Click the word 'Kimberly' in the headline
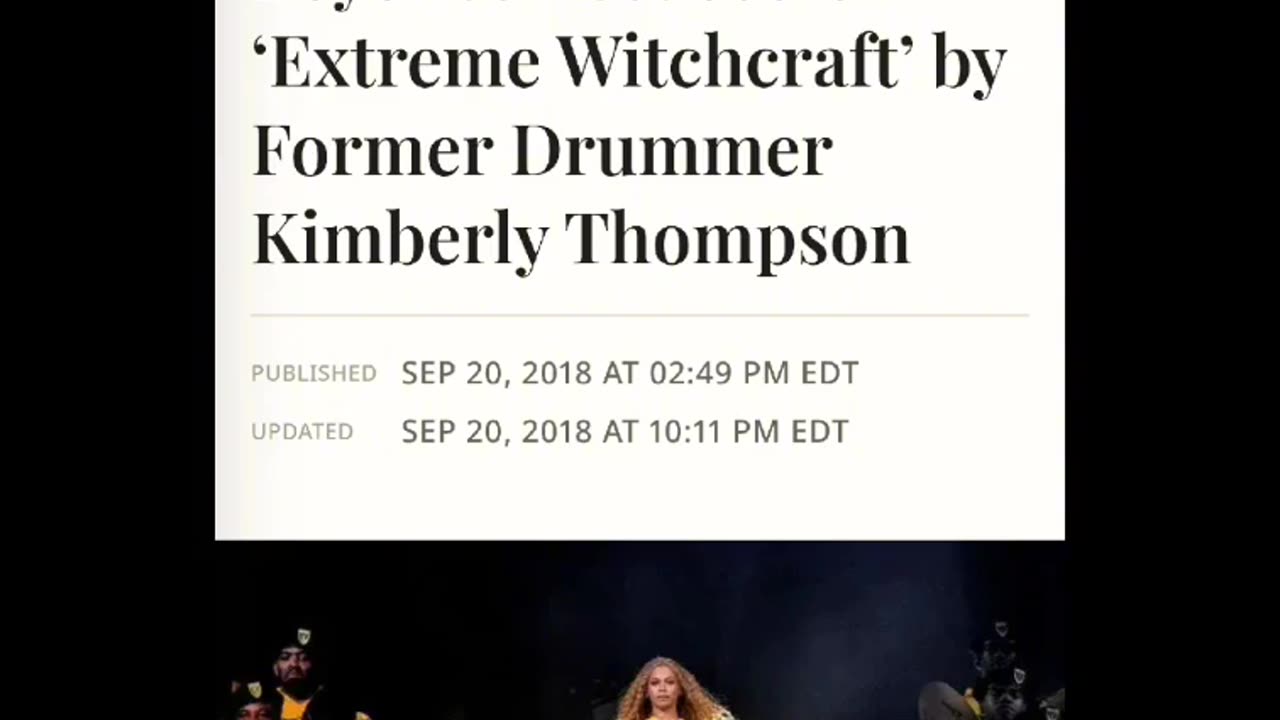This screenshot has height=720, width=1280. tap(400, 241)
